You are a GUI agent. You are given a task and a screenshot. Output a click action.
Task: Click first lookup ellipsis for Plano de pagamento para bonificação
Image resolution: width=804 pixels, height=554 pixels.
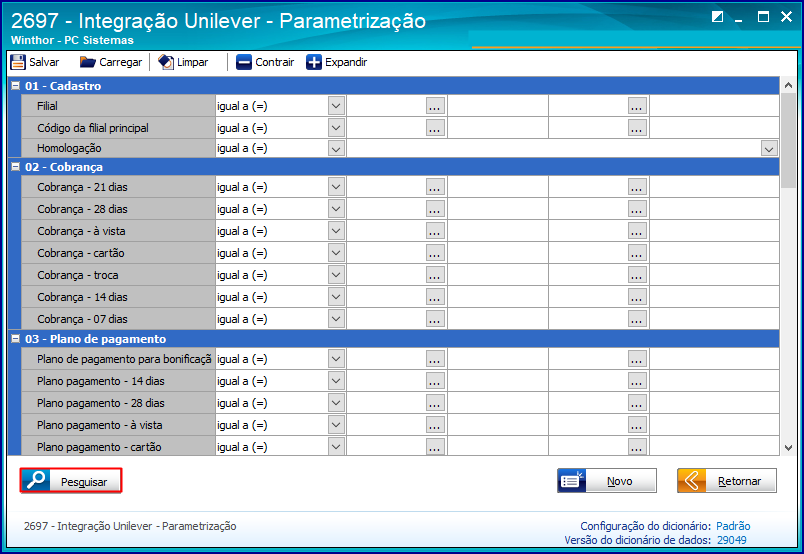point(435,359)
